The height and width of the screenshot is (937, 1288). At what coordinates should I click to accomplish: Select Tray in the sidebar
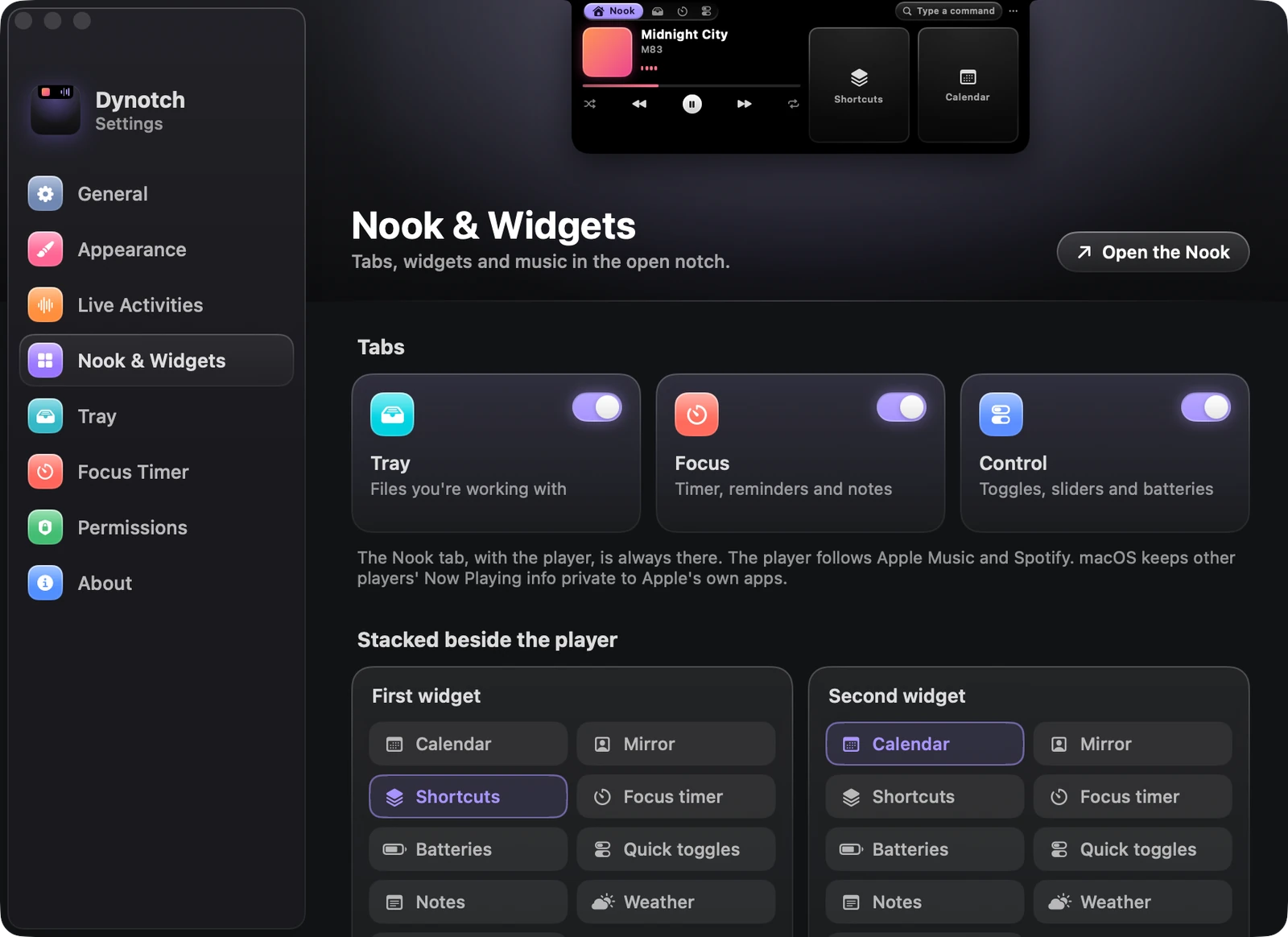(156, 416)
